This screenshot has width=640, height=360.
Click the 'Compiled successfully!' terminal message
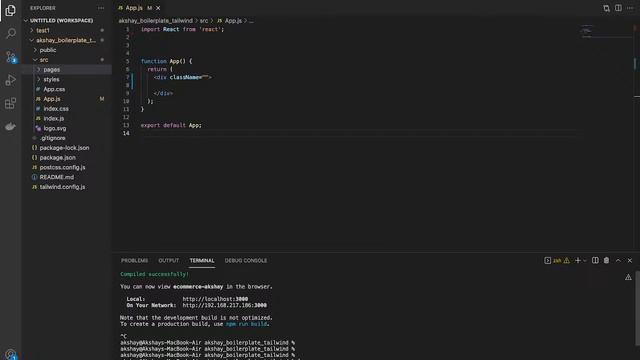point(154,274)
